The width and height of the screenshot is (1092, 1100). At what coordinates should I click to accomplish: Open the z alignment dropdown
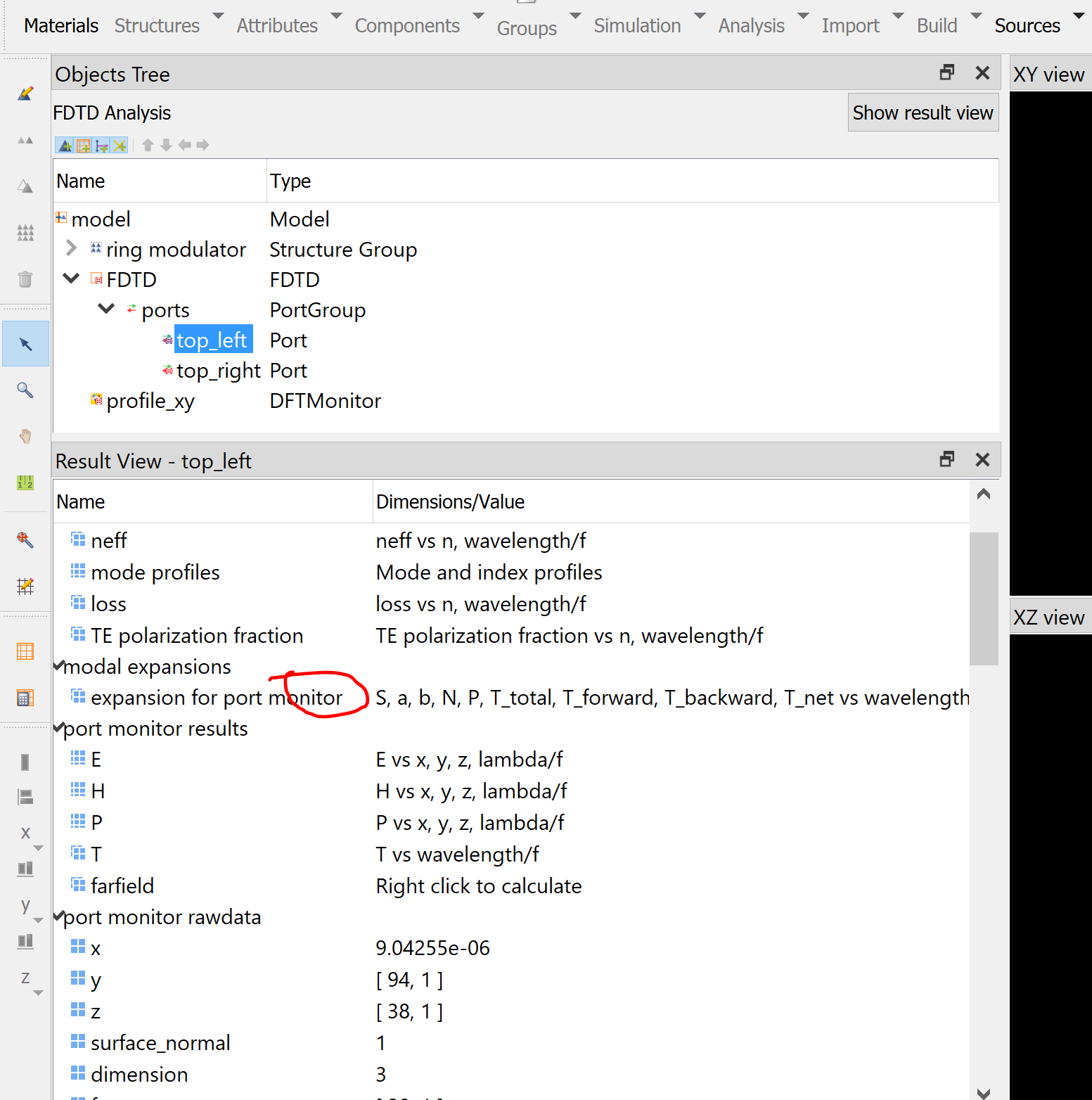(x=38, y=993)
